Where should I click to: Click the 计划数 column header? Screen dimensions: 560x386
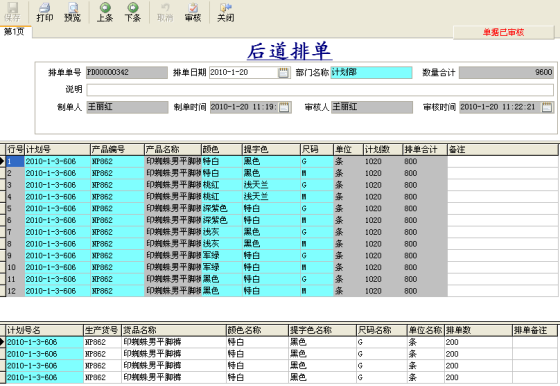383,150
